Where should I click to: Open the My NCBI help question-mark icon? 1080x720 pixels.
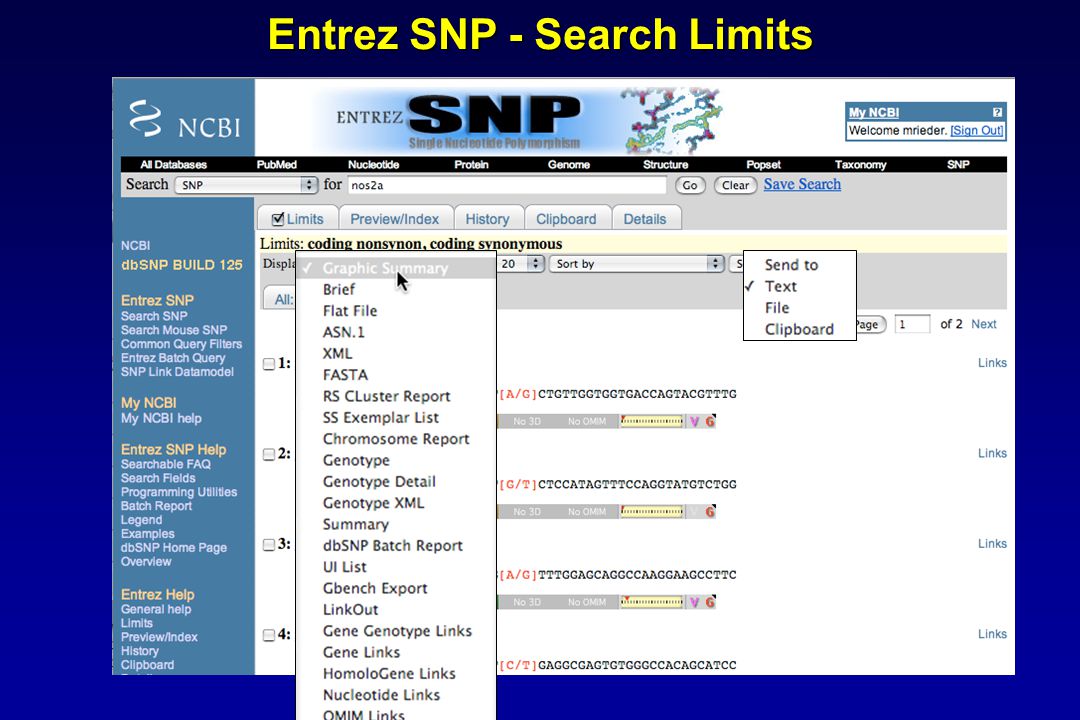[997, 112]
